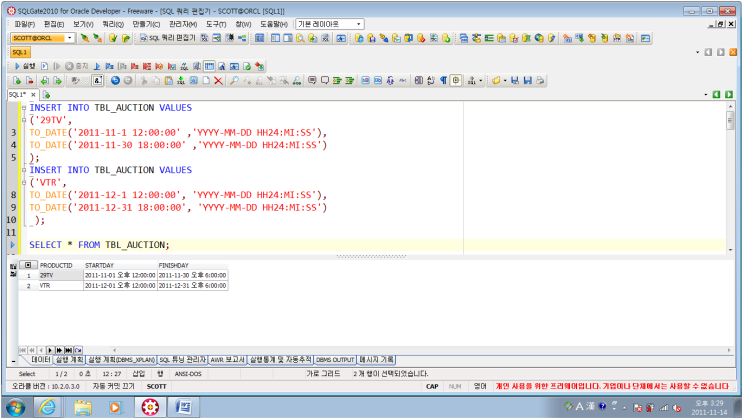This screenshot has height=419, width=743.
Task: Click the printer icon
Action: (x=540, y=81)
